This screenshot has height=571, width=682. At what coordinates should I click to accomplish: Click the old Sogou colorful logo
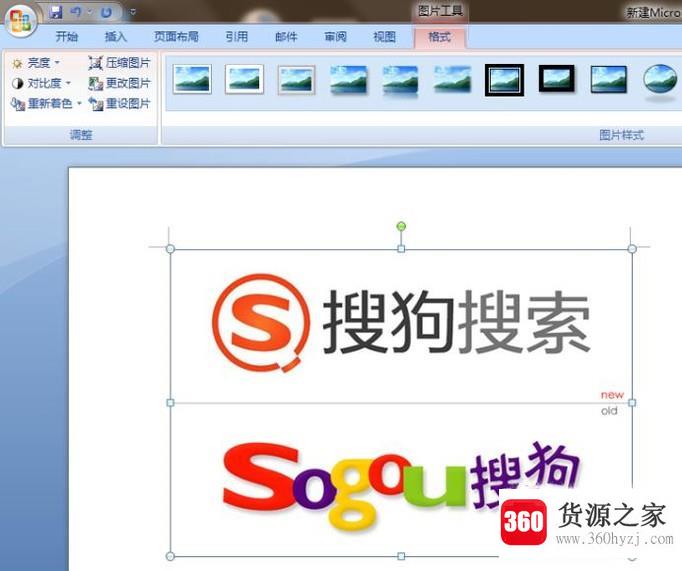(401, 485)
